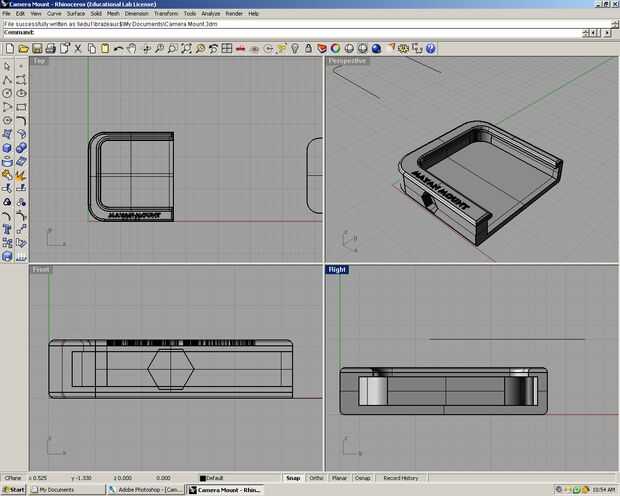Screen dimensions: 620x496
Task: Paste using the clipboard icon
Action: (105, 49)
